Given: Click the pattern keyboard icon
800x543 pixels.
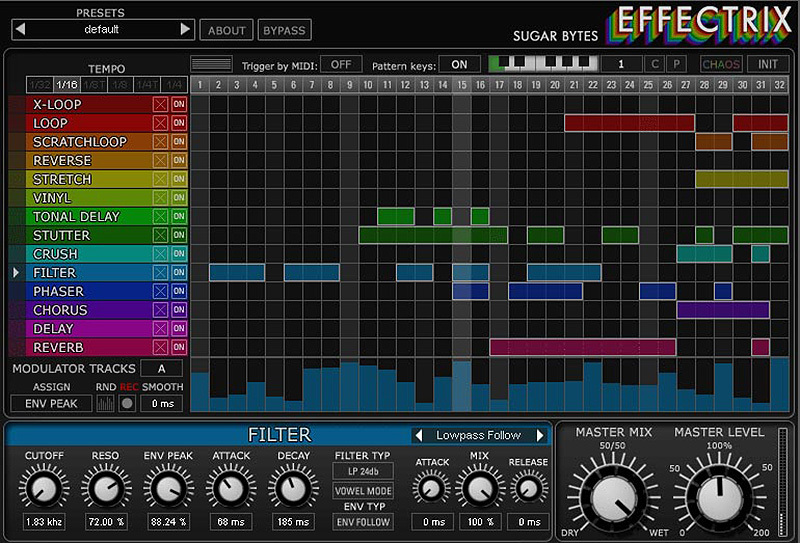Looking at the screenshot, I should click(543, 64).
